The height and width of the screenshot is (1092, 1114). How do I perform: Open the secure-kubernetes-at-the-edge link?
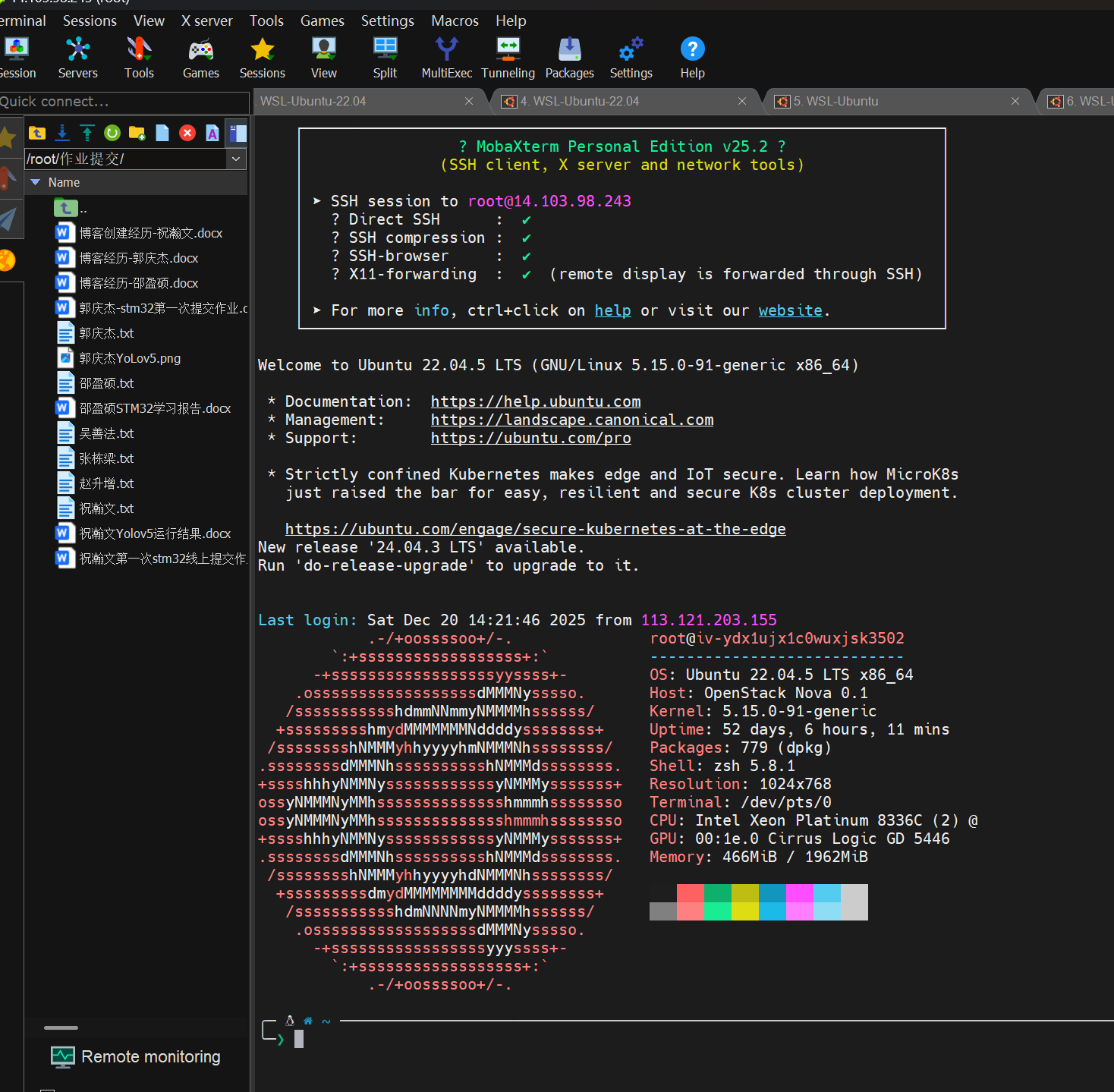pyautogui.click(x=536, y=529)
